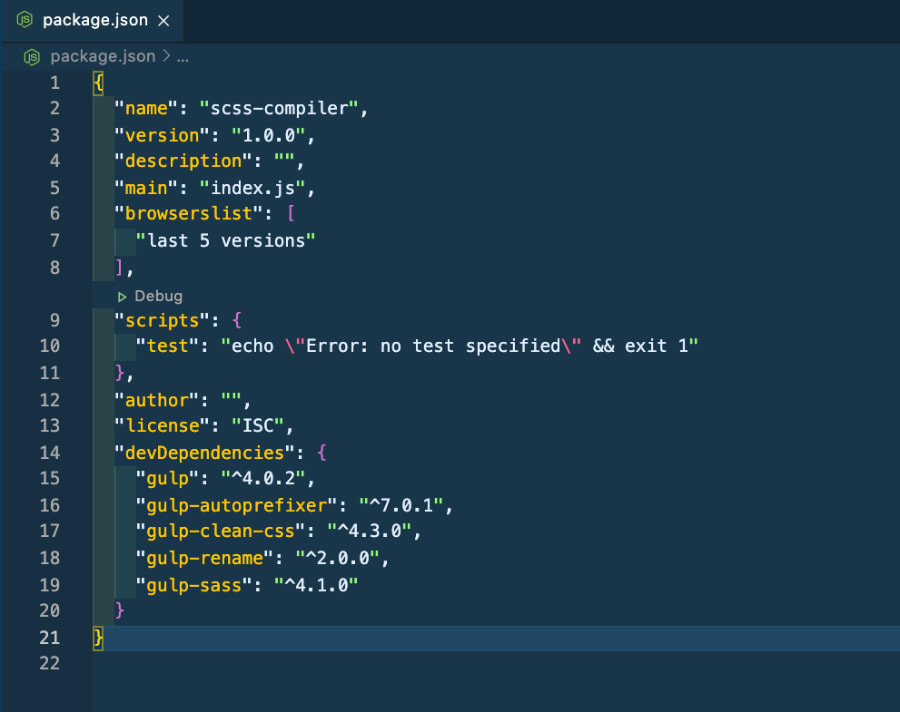Click the "^4.0.2" value
900x712 pixels.
(x=263, y=478)
